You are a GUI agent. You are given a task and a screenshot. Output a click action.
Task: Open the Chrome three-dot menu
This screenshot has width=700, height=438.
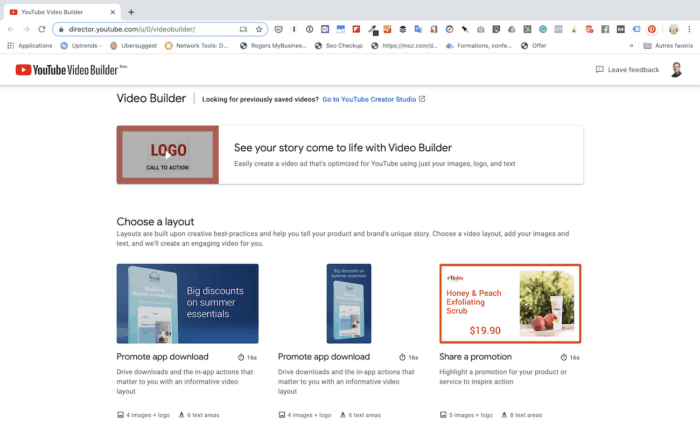tap(689, 29)
